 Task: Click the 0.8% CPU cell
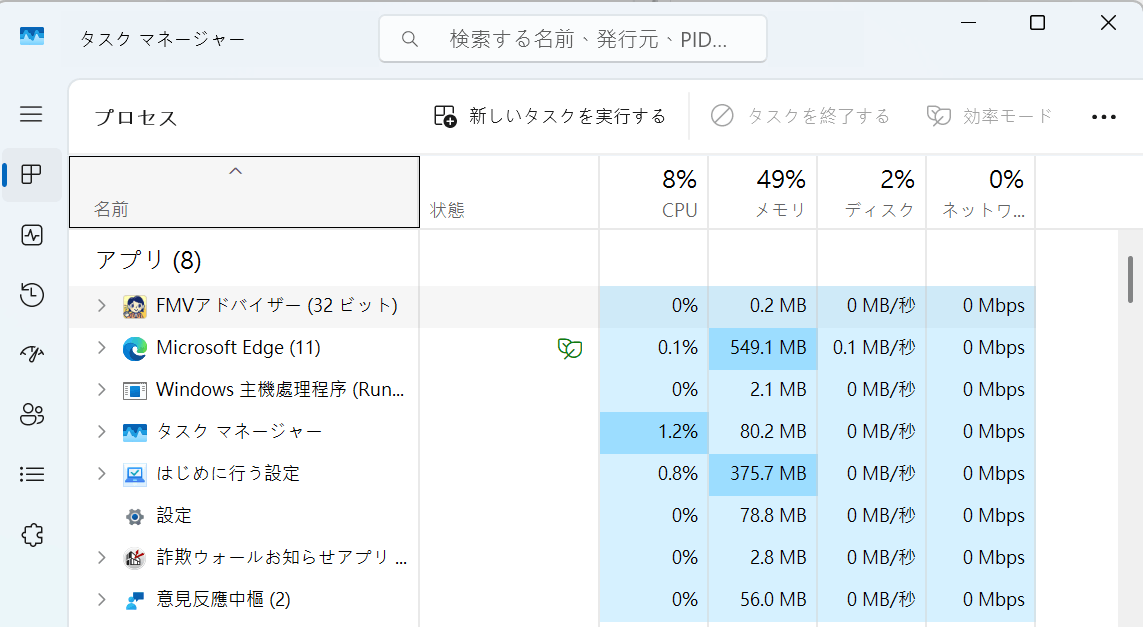click(654, 474)
